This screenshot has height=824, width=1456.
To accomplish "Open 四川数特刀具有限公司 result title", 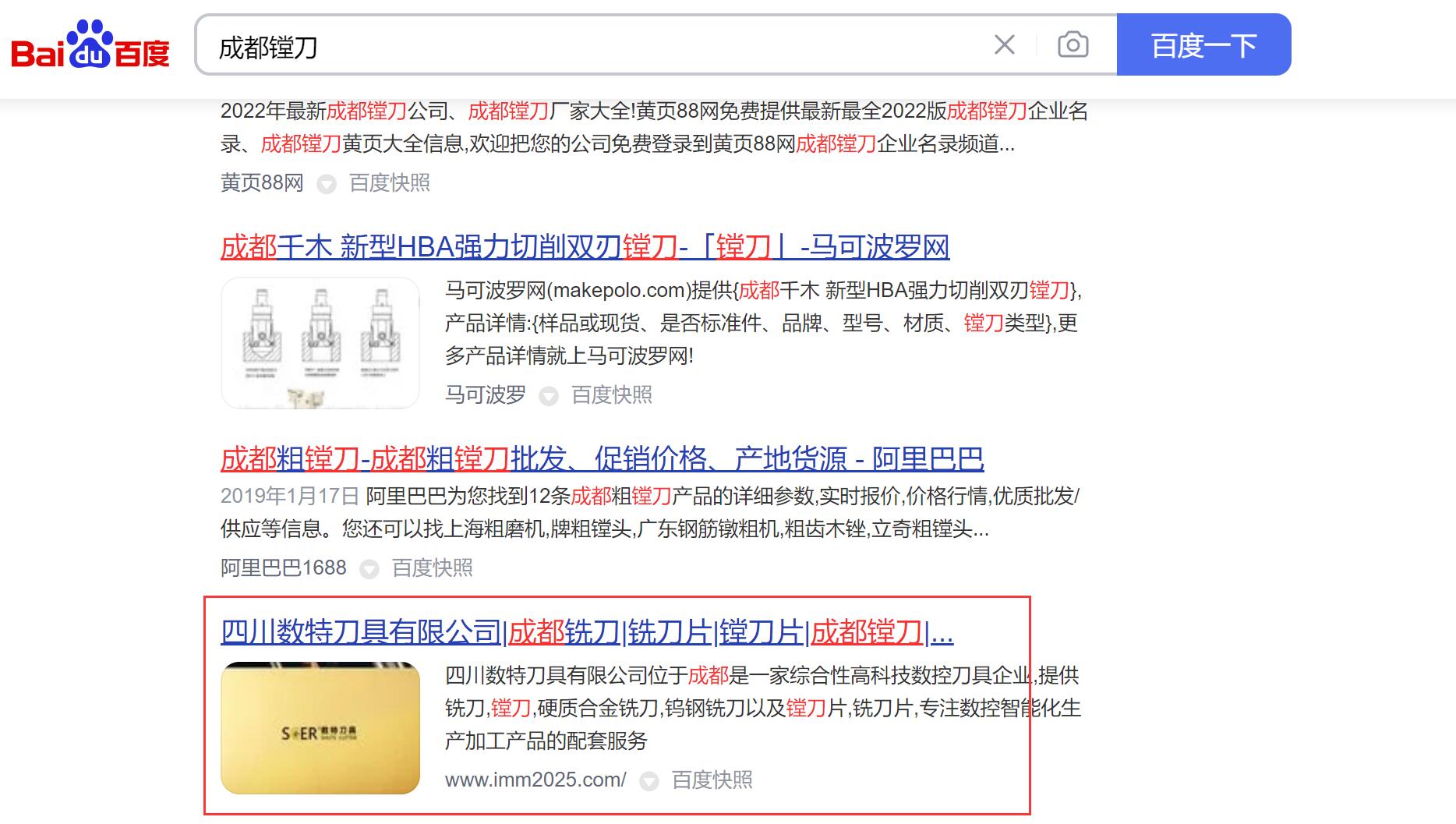I will (x=586, y=632).
